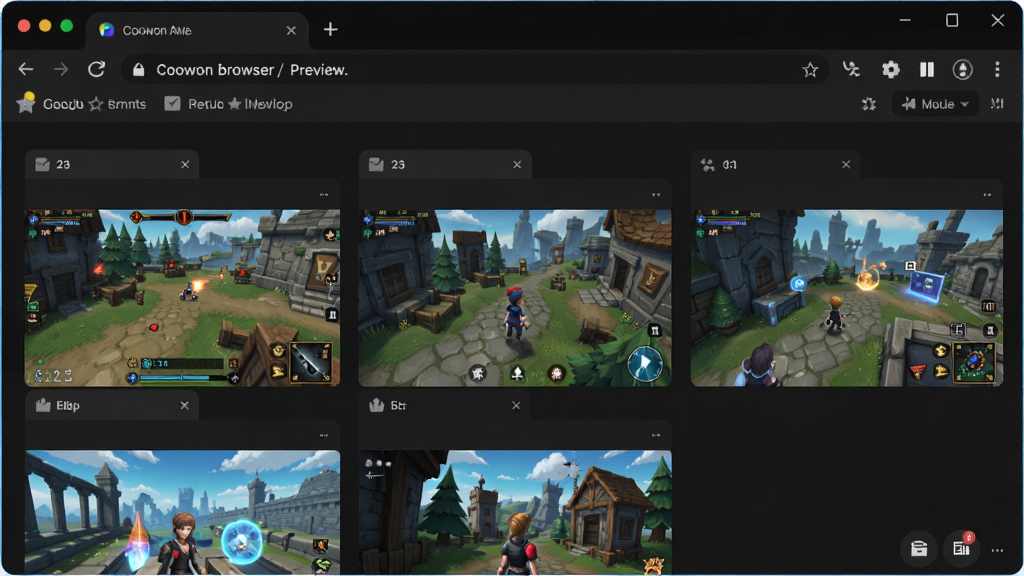Select the Btr panel tab

445,406
